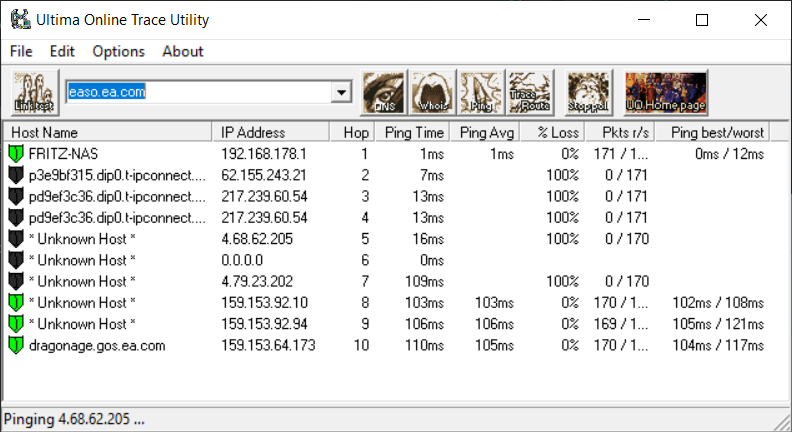Click the green shield for dragonage.gos.ea.com
The width and height of the screenshot is (792, 432).
click(16, 345)
